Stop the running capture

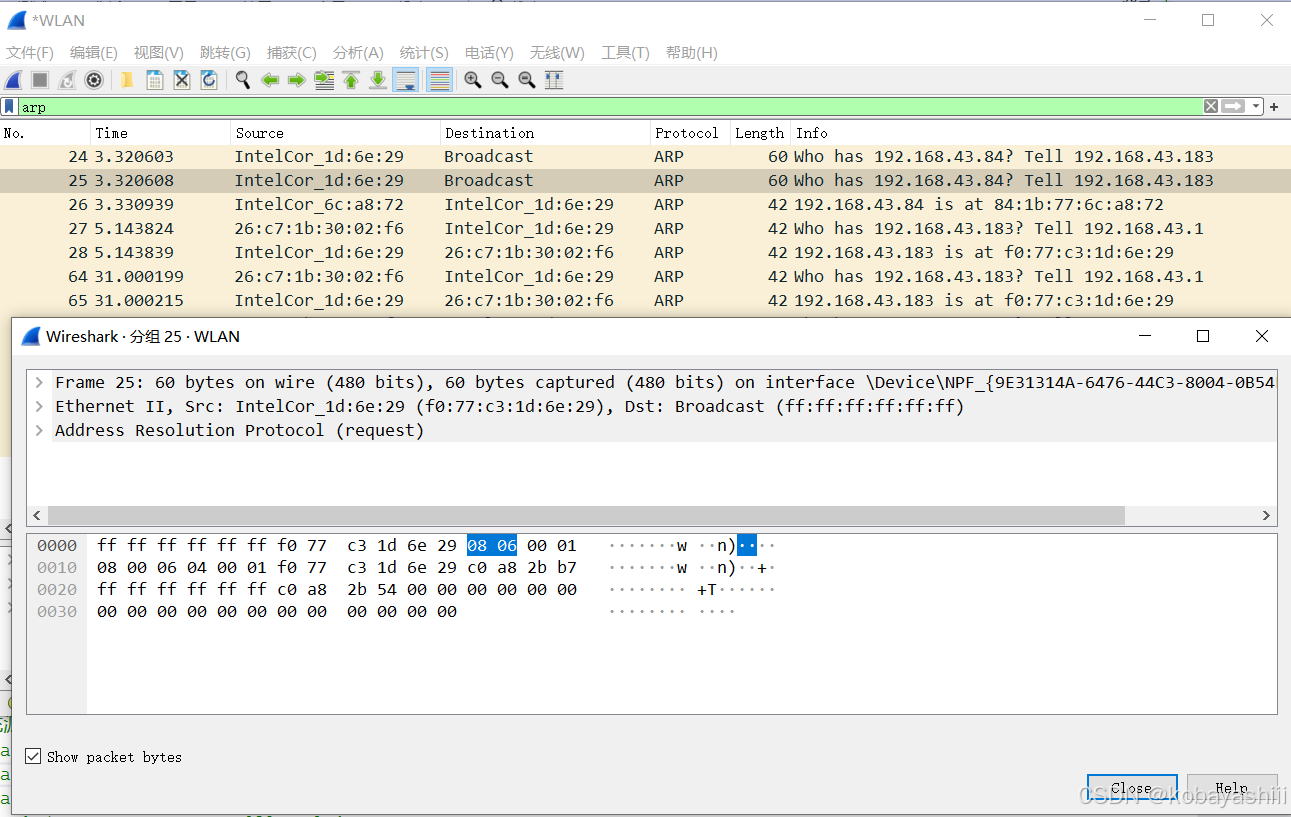40,80
